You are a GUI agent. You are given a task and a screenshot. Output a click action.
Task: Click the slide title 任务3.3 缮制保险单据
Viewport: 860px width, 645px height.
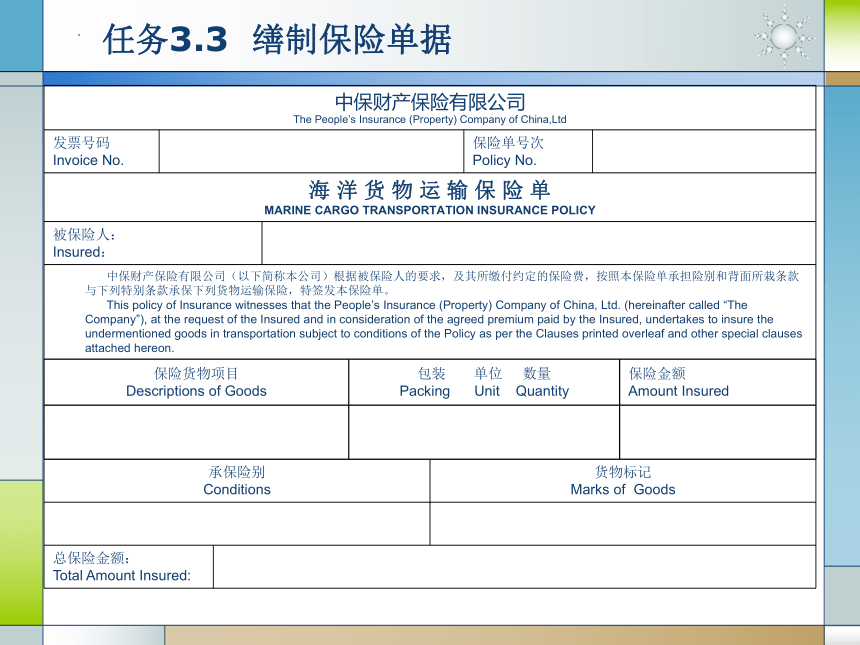click(277, 39)
